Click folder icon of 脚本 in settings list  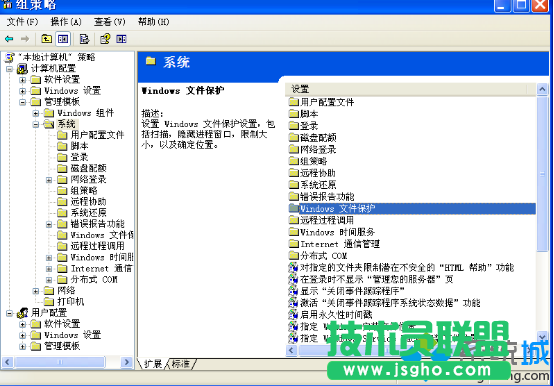coord(294,114)
